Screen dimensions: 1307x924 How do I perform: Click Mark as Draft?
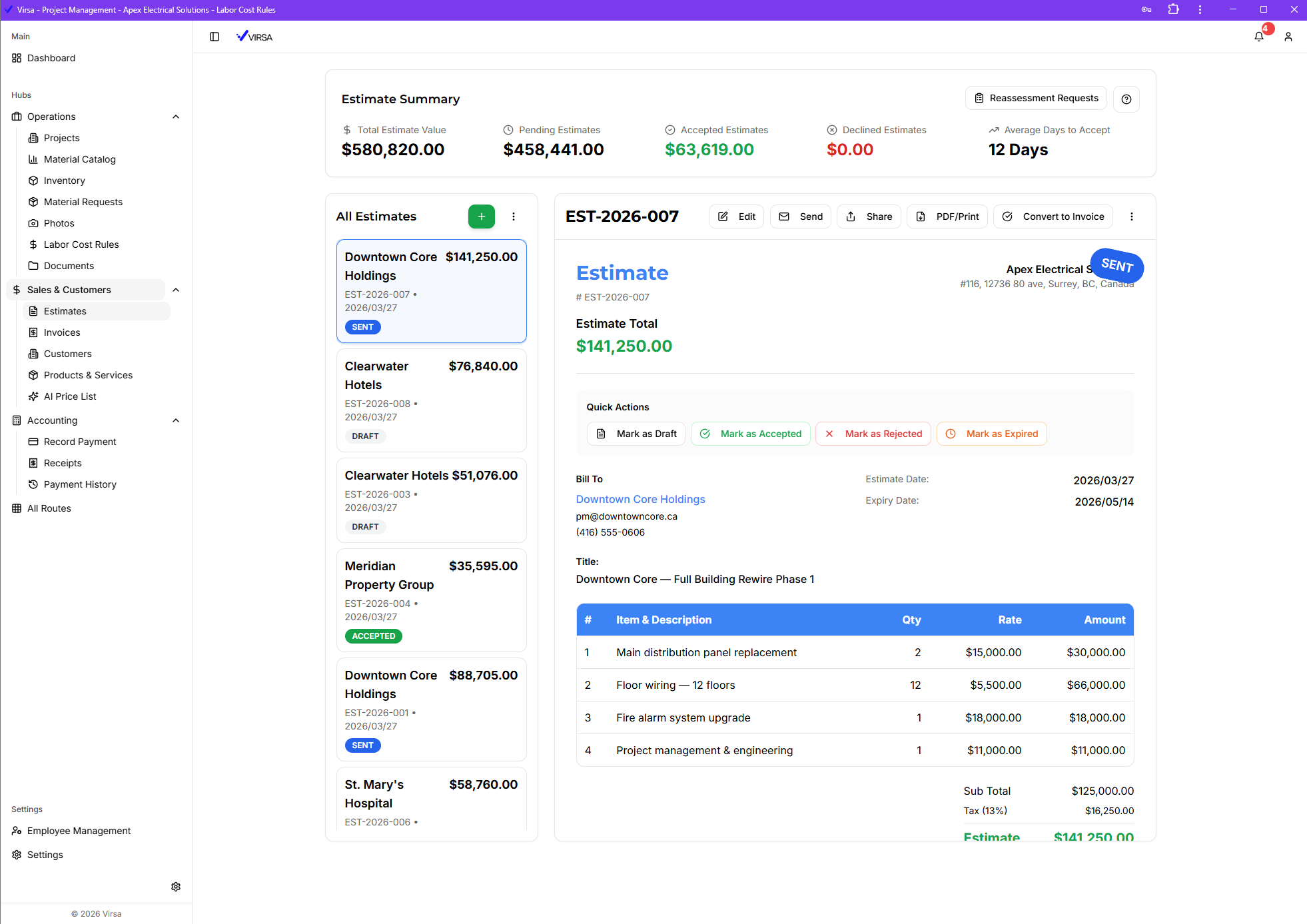(636, 434)
